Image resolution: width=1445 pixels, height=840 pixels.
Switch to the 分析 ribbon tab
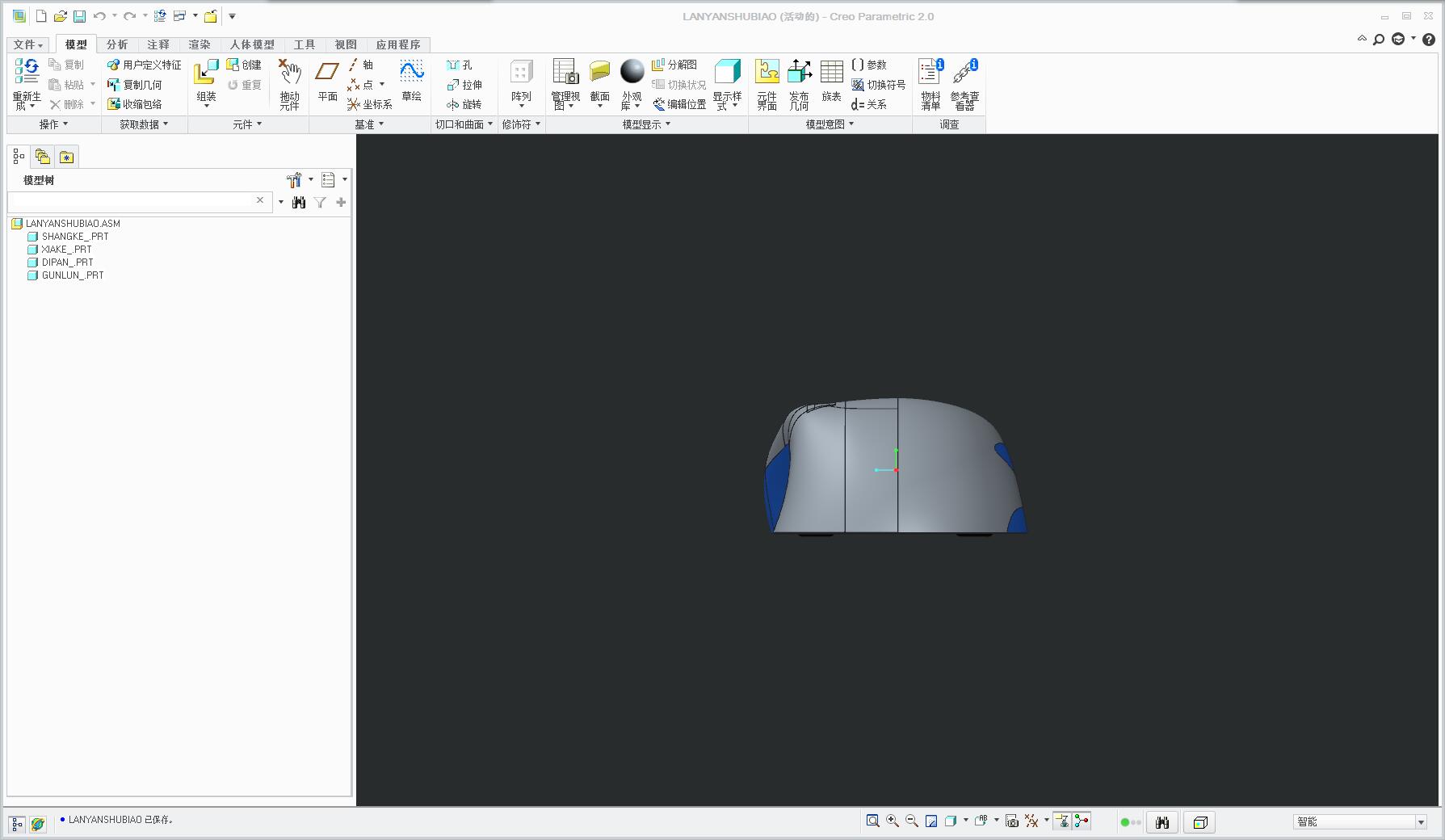[117, 44]
